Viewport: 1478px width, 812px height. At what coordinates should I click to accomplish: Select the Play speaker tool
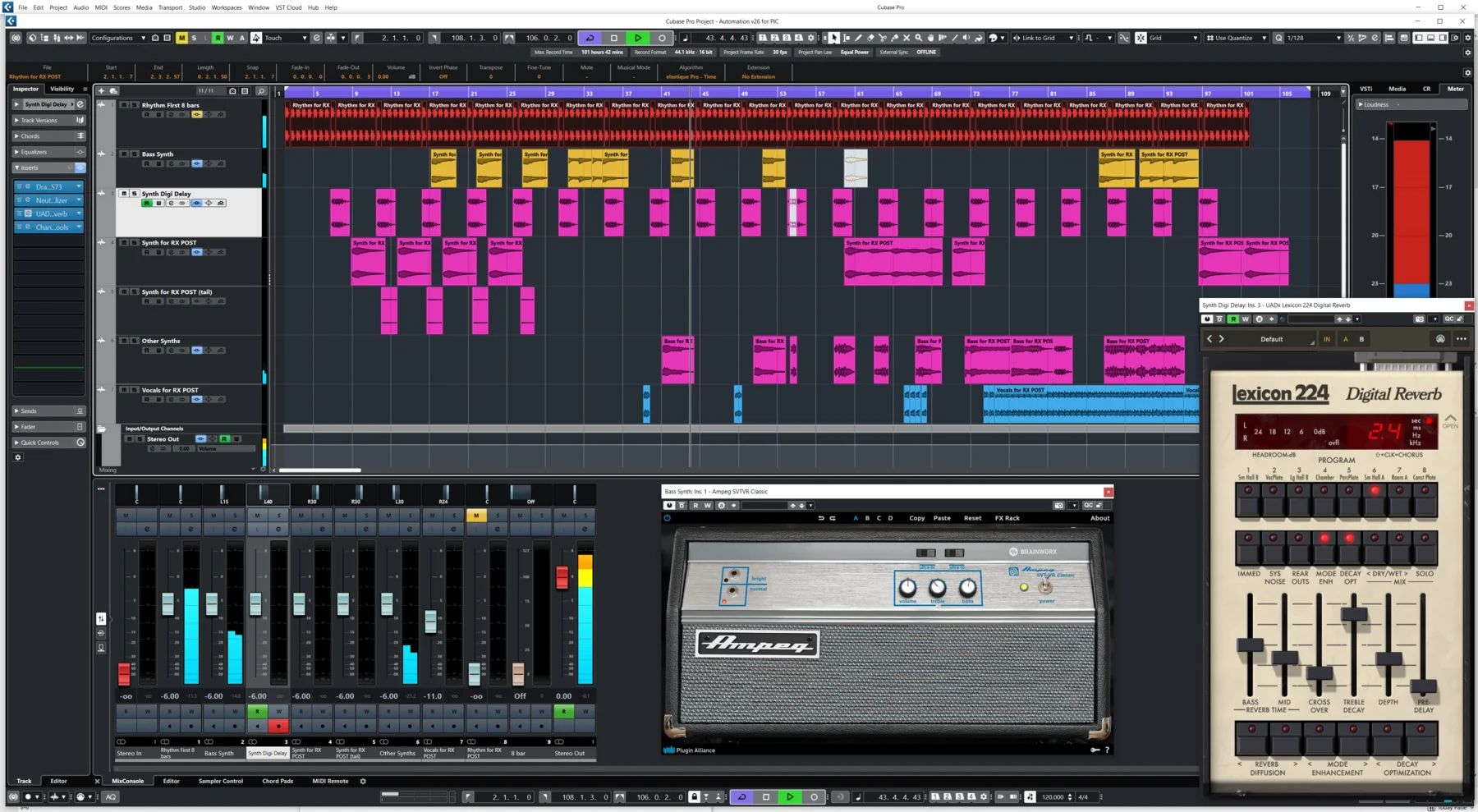pos(966,38)
